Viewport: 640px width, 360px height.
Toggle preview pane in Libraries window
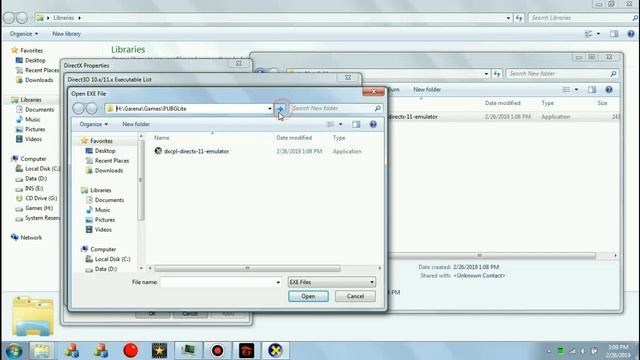(614, 34)
